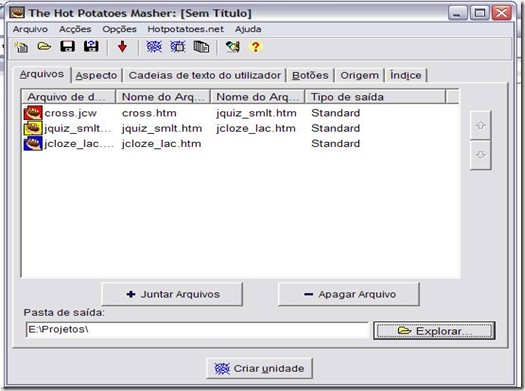
Task: Click the Arquivo de d... column header
Action: [68, 97]
